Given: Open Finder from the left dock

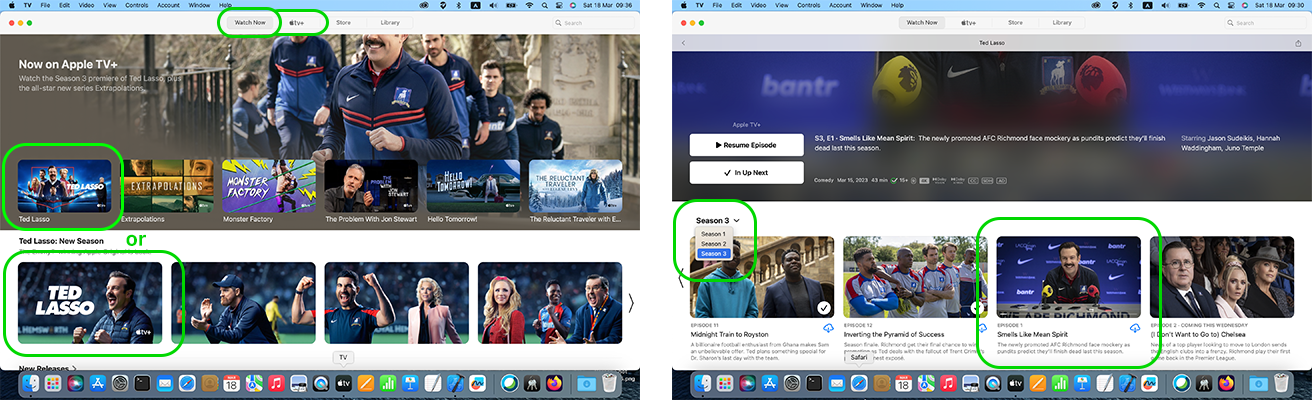Looking at the screenshot, I should (31, 383).
